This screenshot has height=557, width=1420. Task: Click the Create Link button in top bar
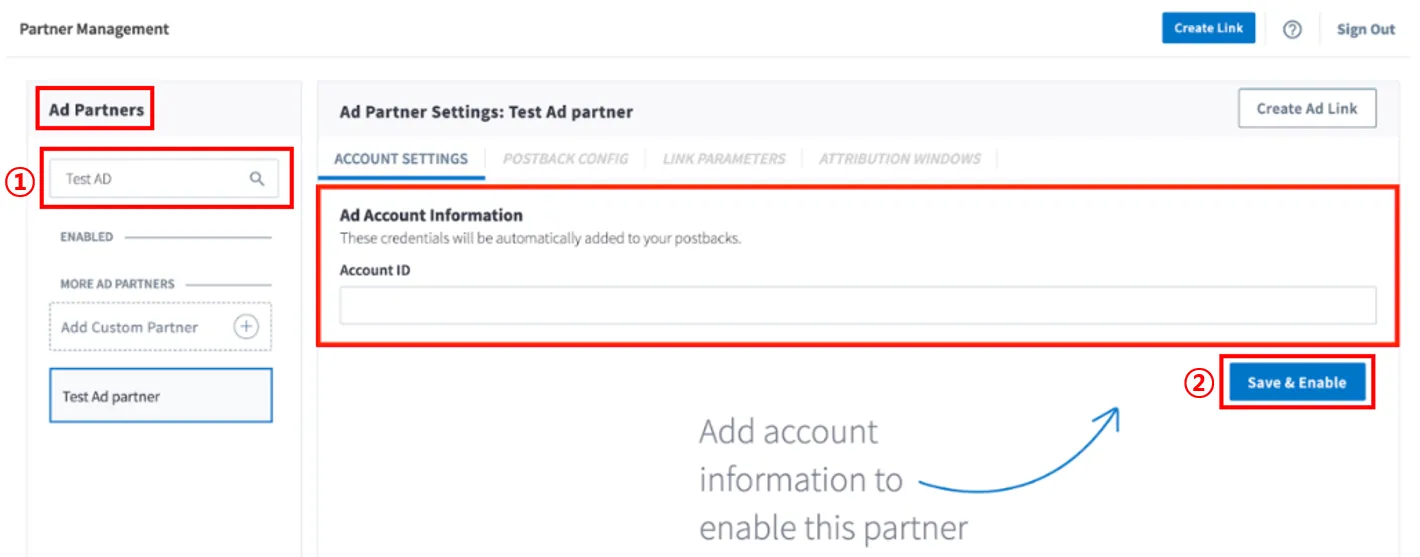(1208, 28)
